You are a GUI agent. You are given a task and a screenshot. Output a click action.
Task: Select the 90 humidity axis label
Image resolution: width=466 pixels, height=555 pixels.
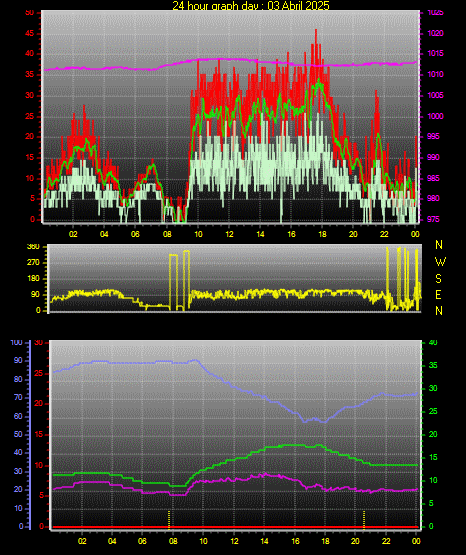18,360
